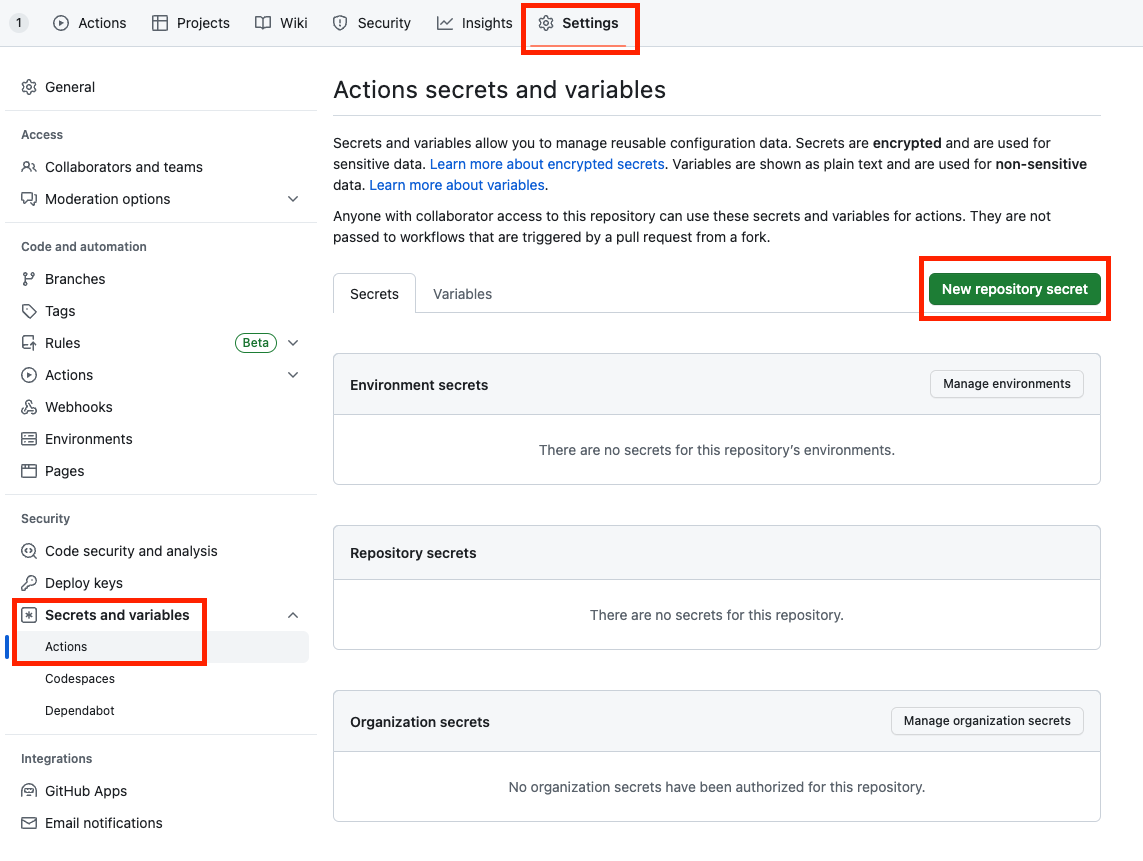The width and height of the screenshot is (1143, 861).
Task: Open the Security tab in repository nav
Action: coord(372,23)
